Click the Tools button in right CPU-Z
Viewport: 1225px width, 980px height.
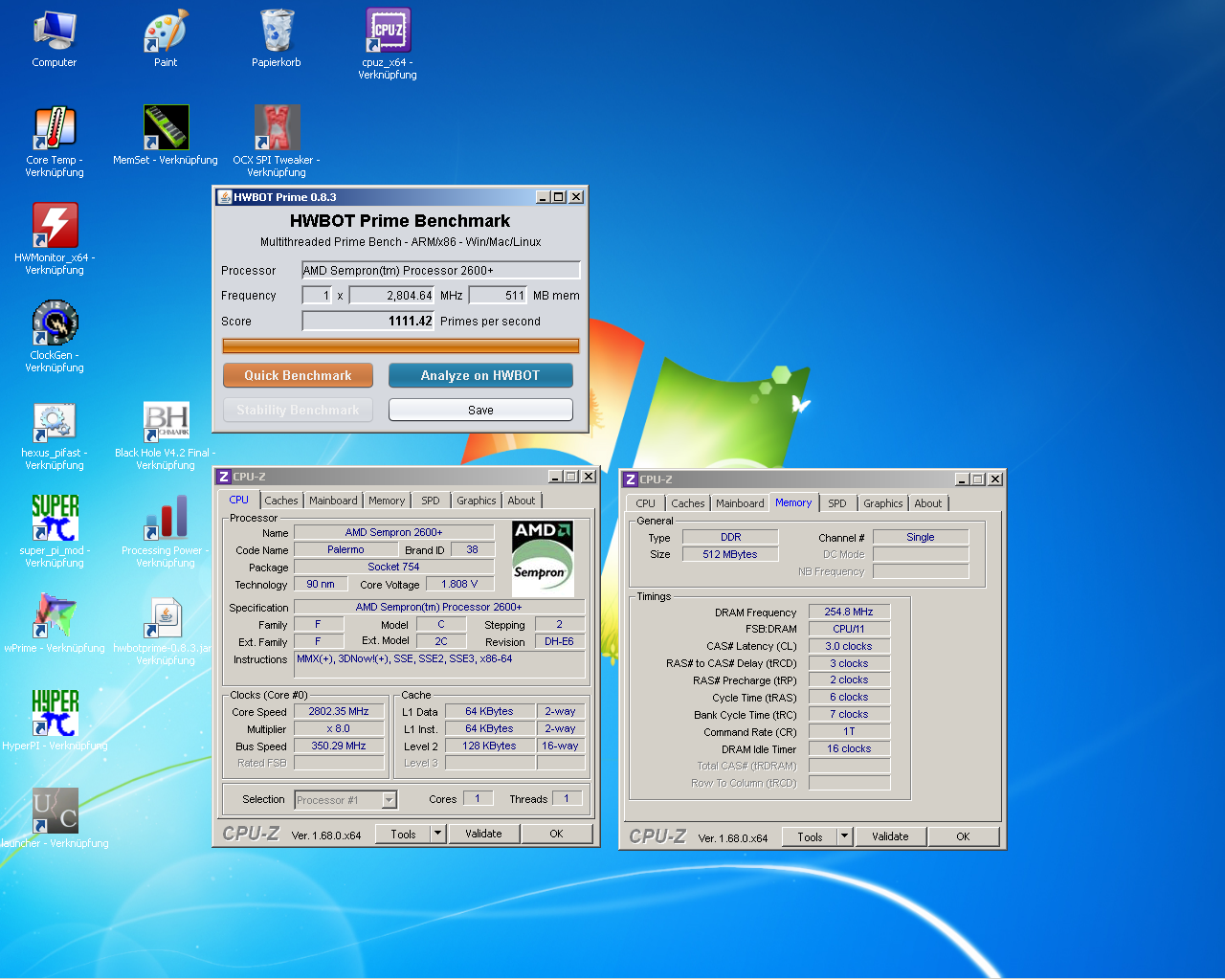point(810,836)
